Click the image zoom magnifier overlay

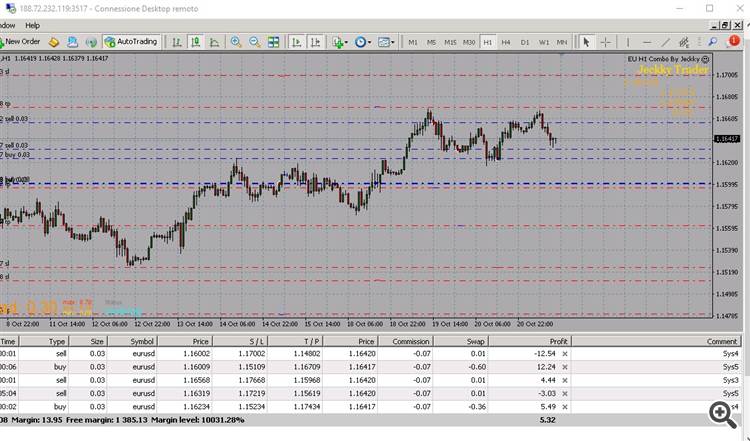[723, 415]
